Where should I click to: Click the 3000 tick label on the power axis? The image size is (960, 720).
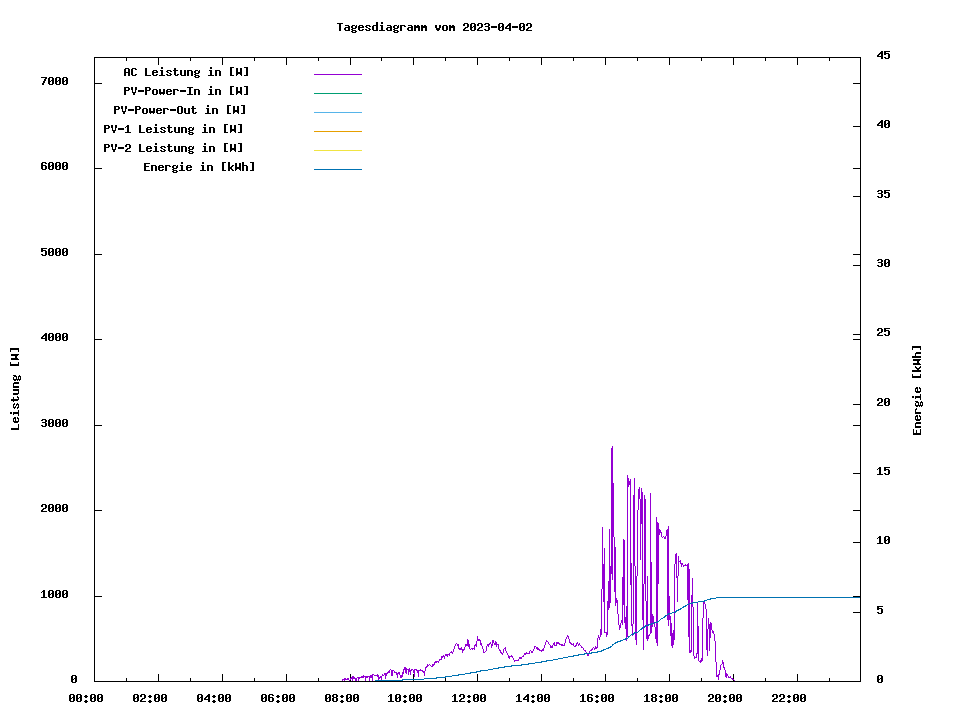(53, 424)
